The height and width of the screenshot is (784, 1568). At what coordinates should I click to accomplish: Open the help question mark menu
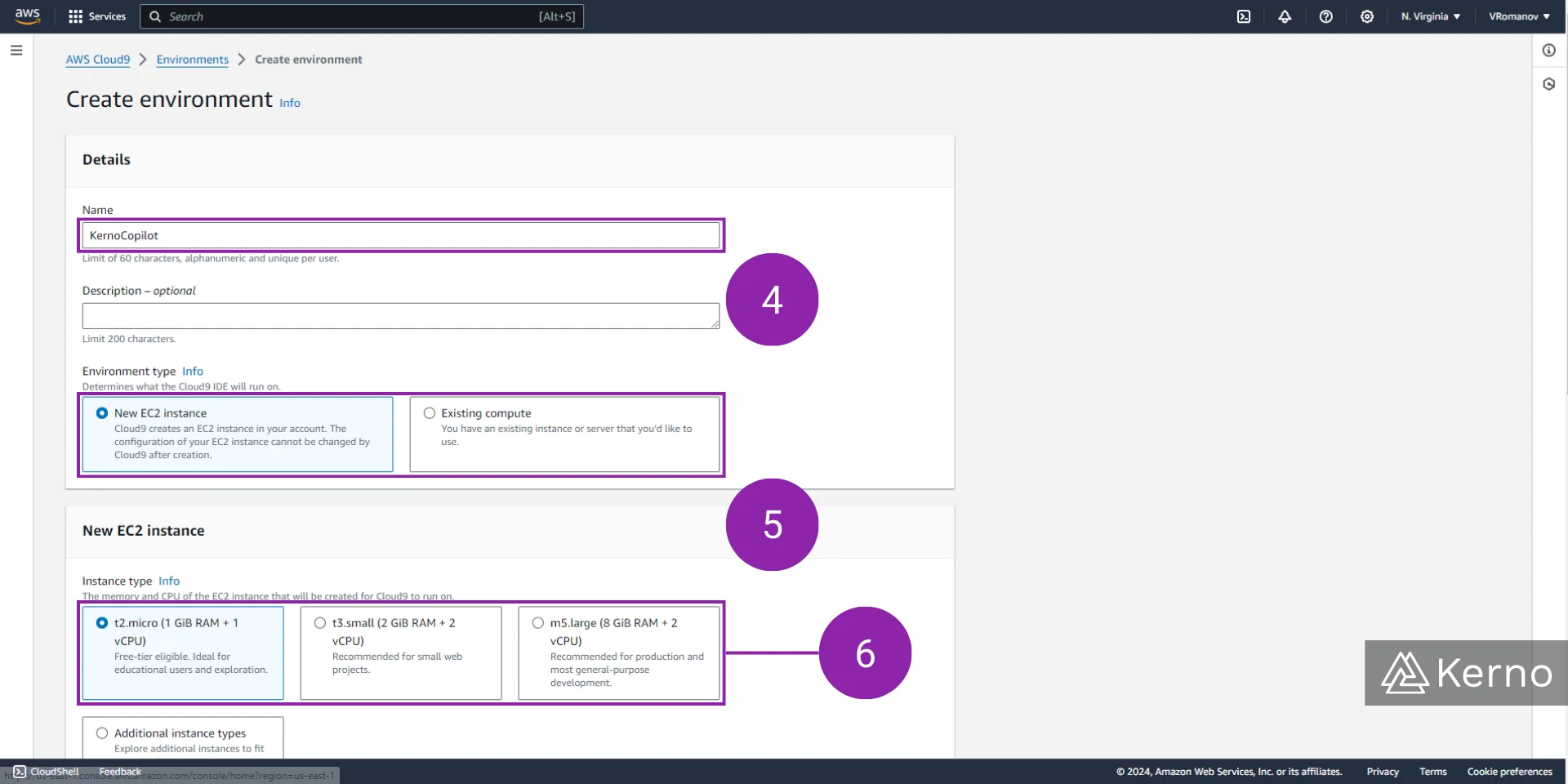pos(1326,16)
